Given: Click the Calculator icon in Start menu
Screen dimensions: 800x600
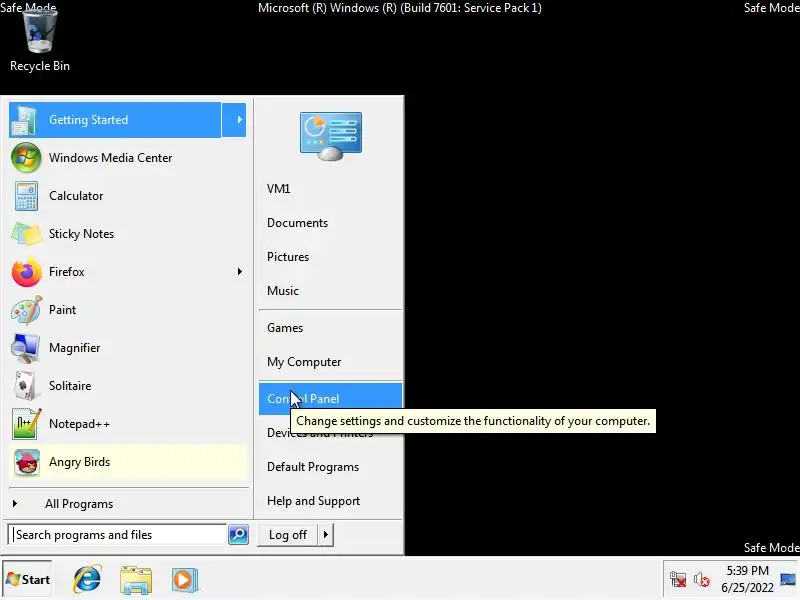Looking at the screenshot, I should 26,196.
